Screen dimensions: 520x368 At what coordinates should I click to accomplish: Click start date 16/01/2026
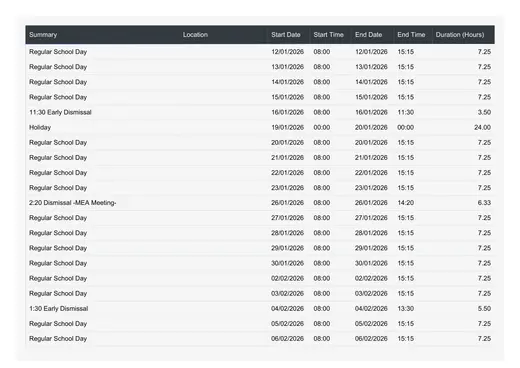[287, 112]
